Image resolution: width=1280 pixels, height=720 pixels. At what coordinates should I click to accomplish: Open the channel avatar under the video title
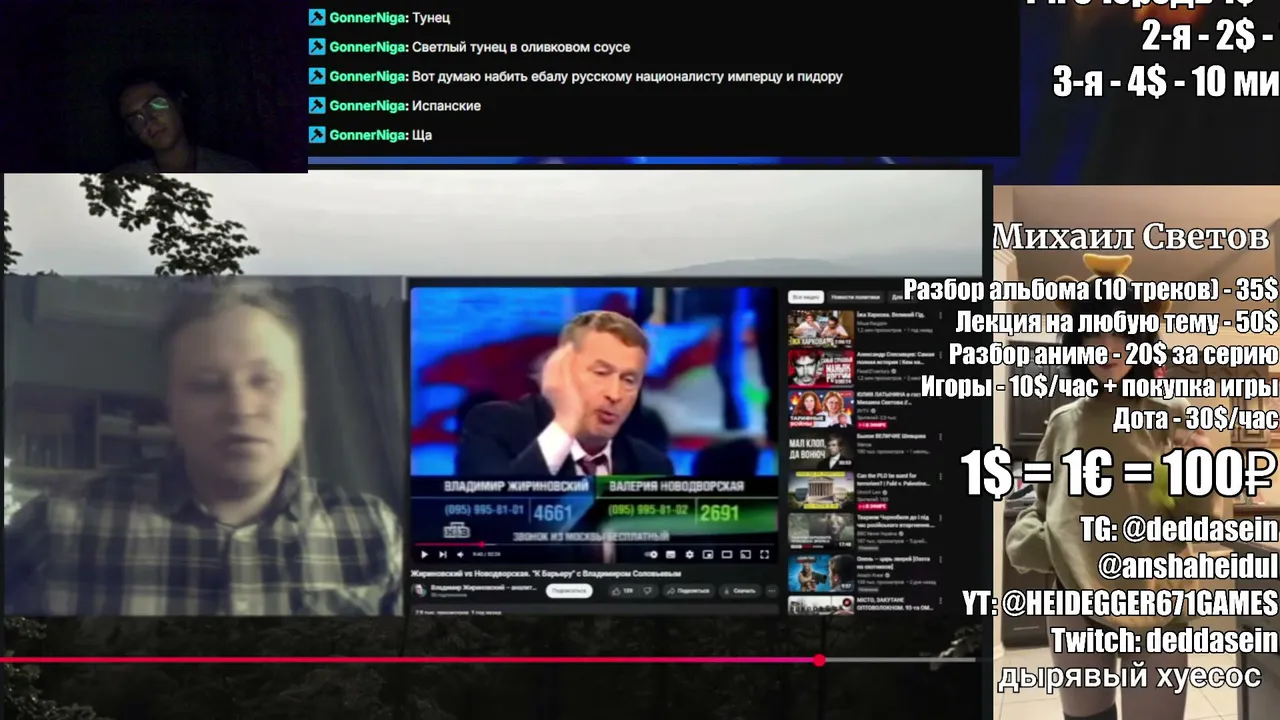[420, 590]
